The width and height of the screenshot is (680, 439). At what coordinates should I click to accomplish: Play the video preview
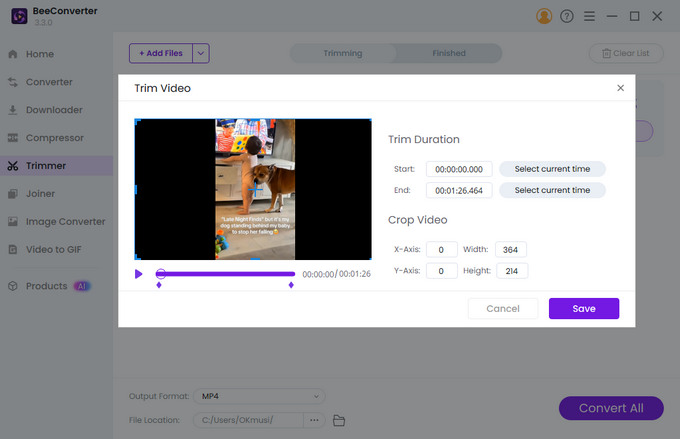coord(138,274)
